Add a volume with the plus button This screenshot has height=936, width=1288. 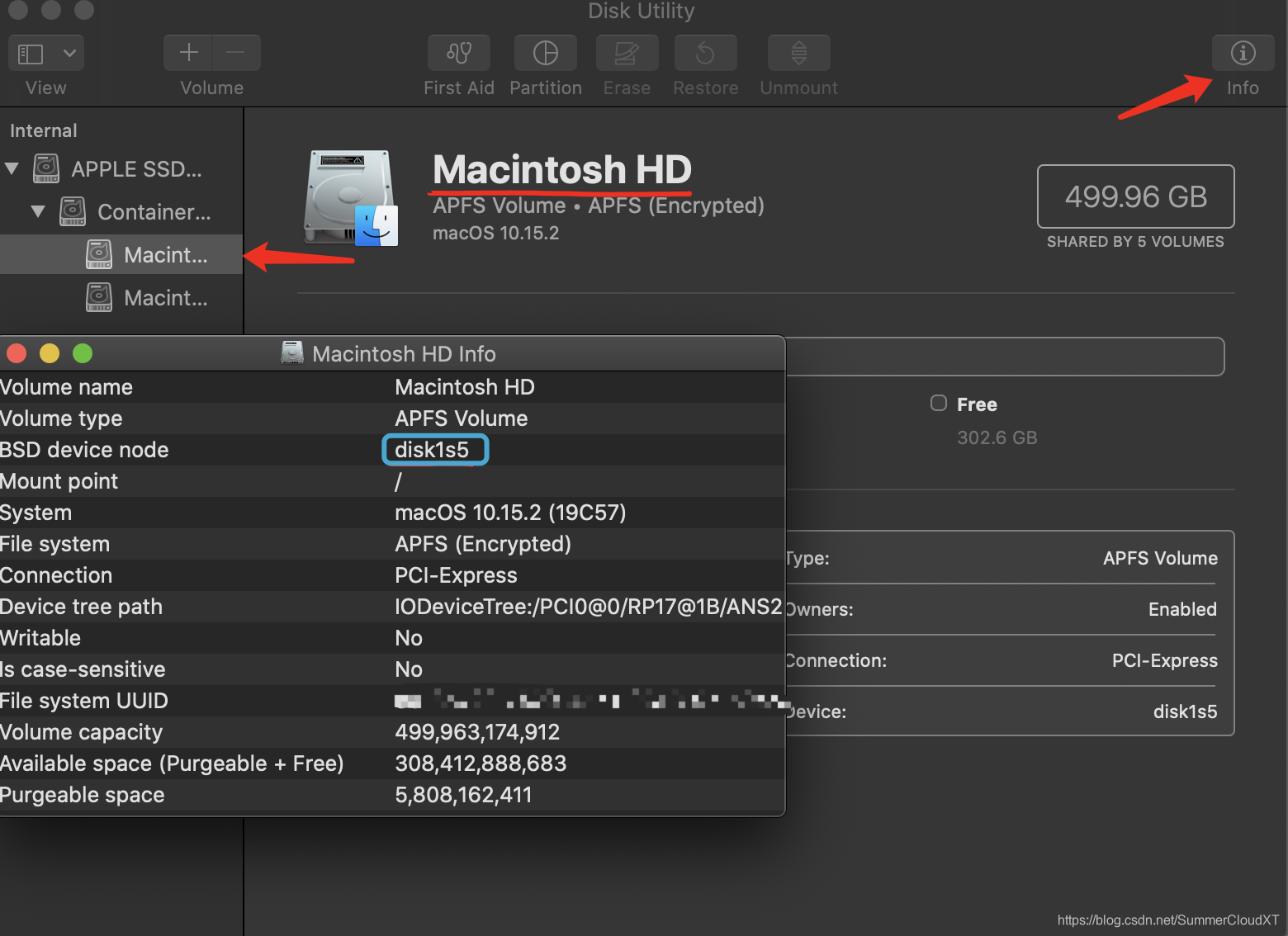188,53
